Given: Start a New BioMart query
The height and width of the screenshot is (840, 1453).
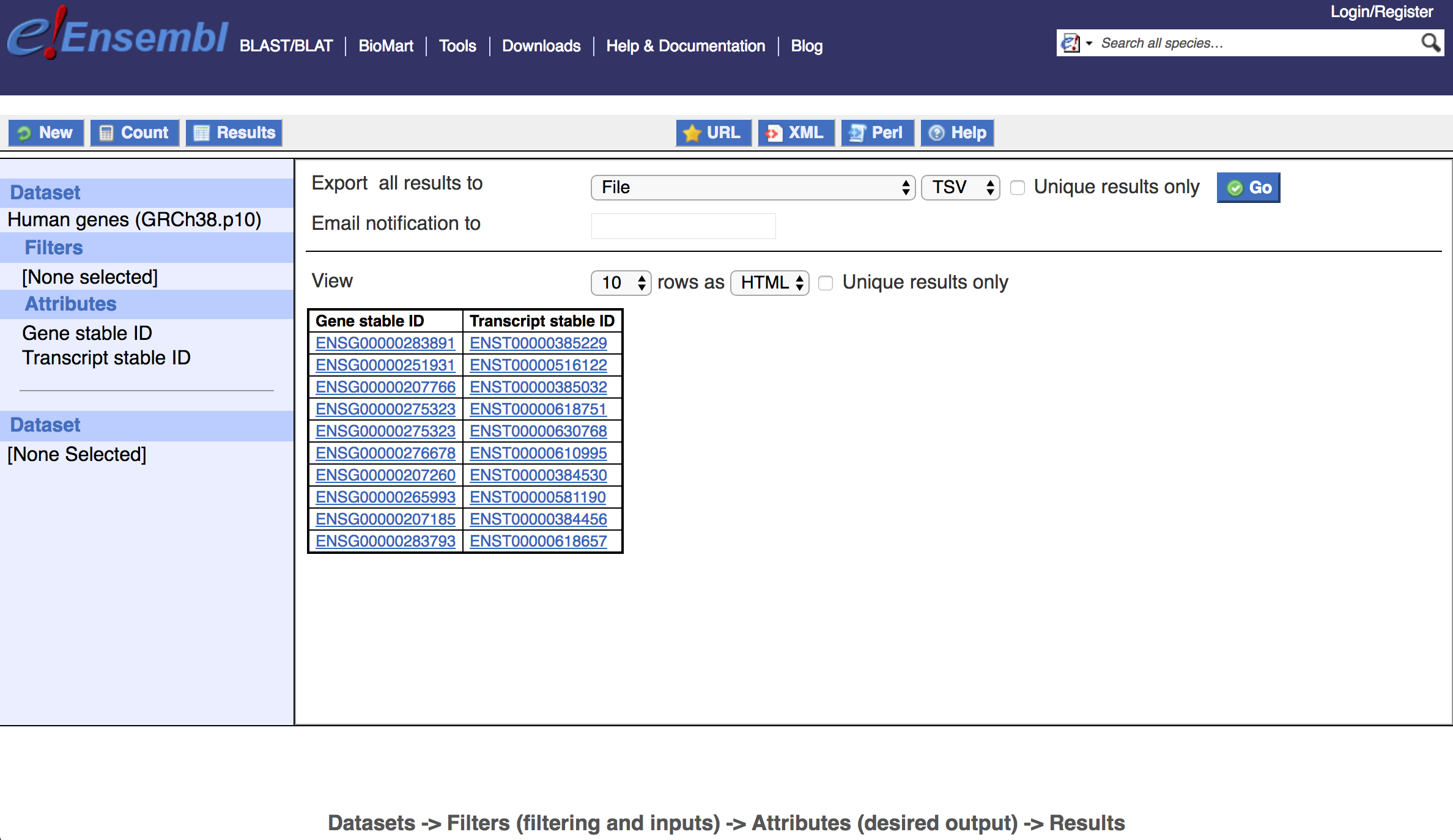Looking at the screenshot, I should pos(46,133).
